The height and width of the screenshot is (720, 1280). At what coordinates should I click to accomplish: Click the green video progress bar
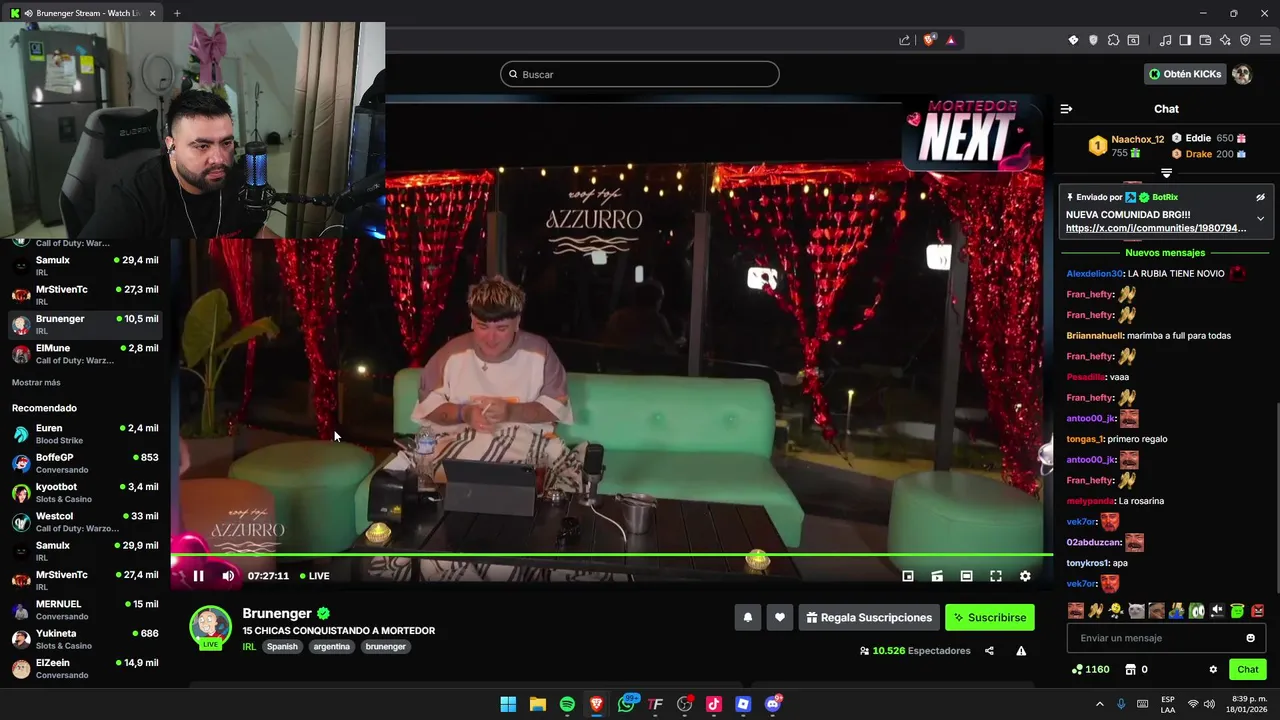click(x=611, y=554)
